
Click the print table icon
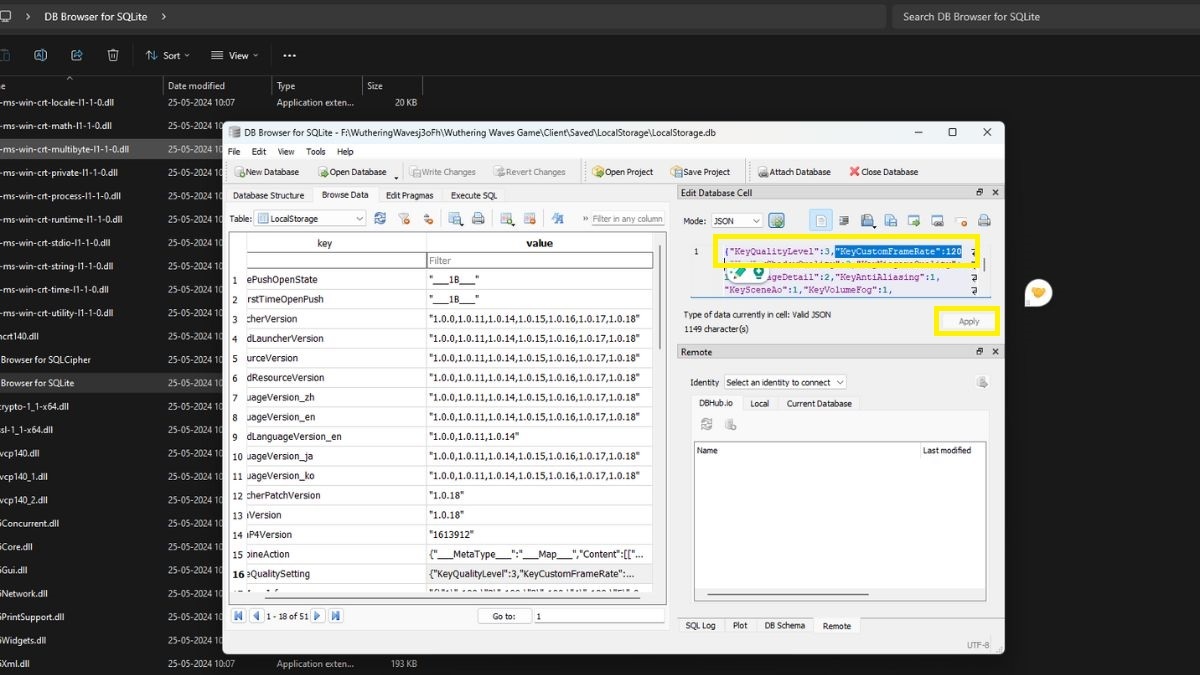[478, 218]
